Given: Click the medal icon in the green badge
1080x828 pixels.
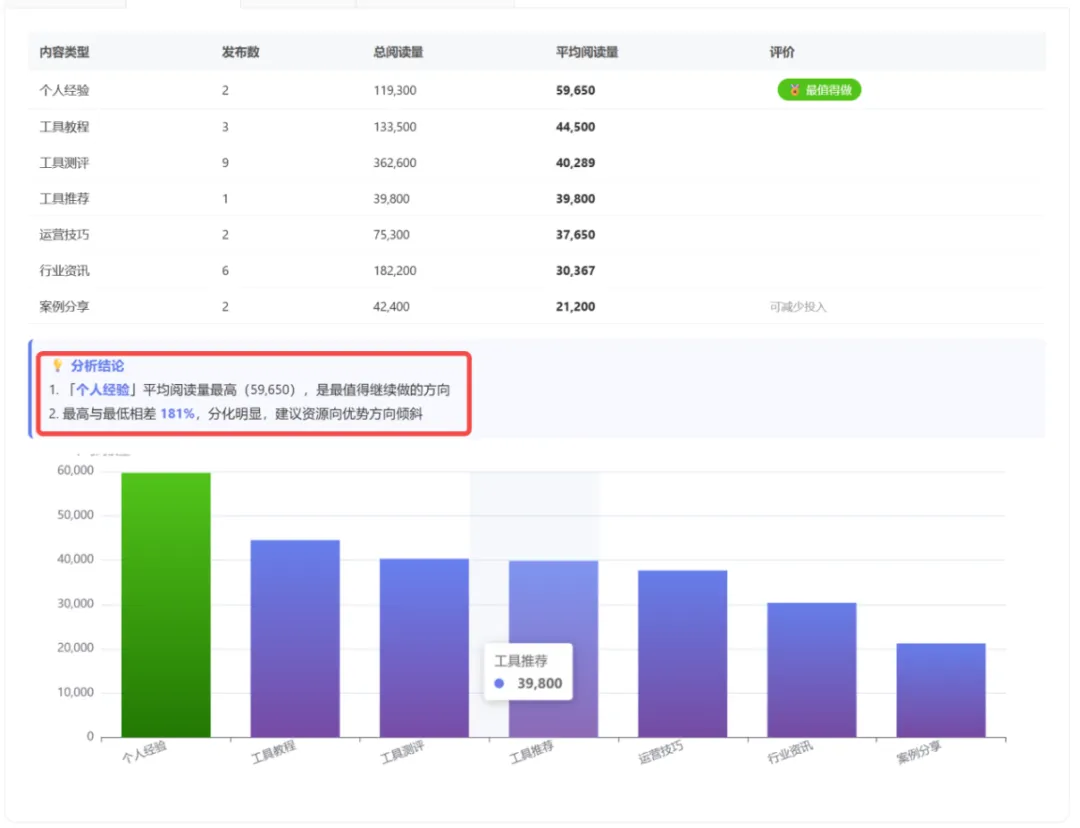Looking at the screenshot, I should tap(794, 90).
